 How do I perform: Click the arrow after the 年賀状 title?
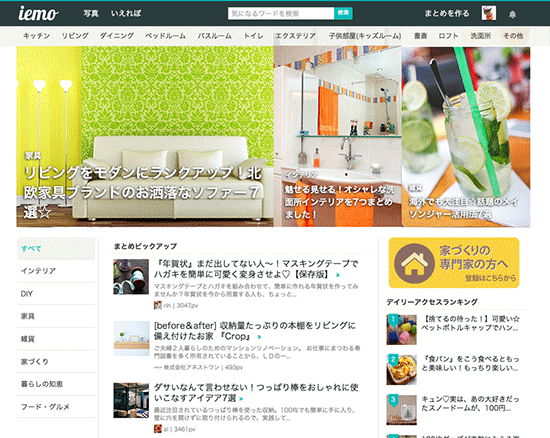[338, 275]
